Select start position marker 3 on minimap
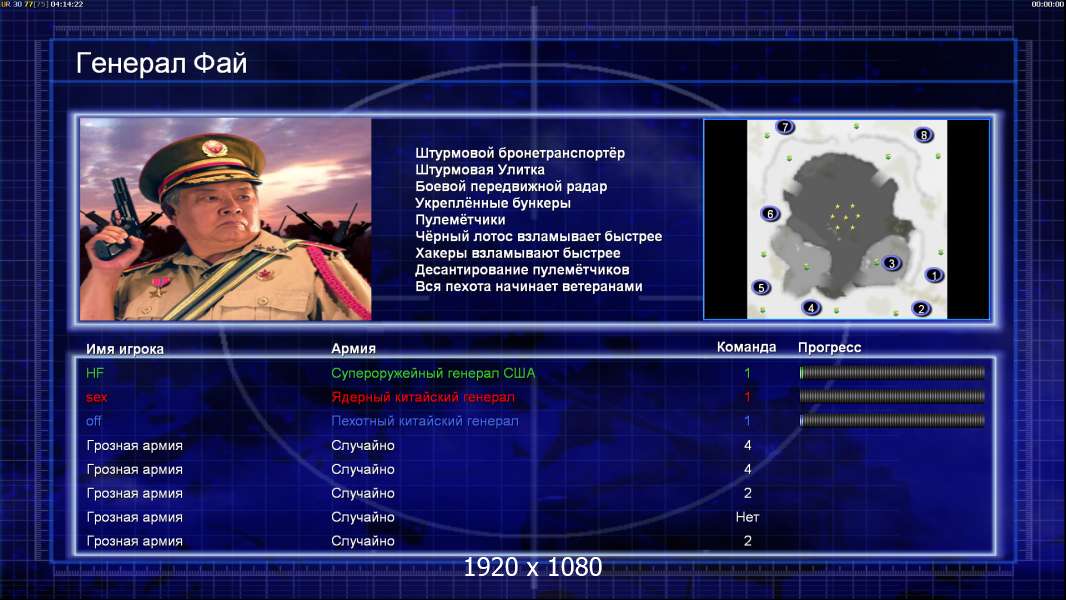The width and height of the screenshot is (1066, 600). coord(891,263)
